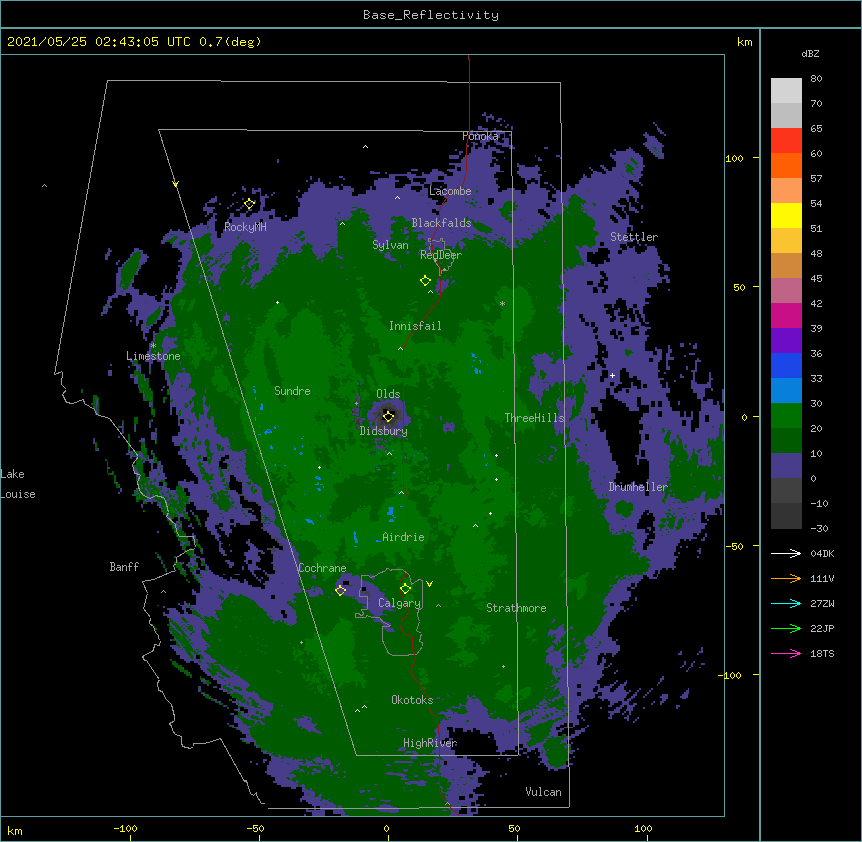Viewport: 862px width, 842px height.
Task: Click the RedDeer city label
Action: pyautogui.click(x=441, y=255)
